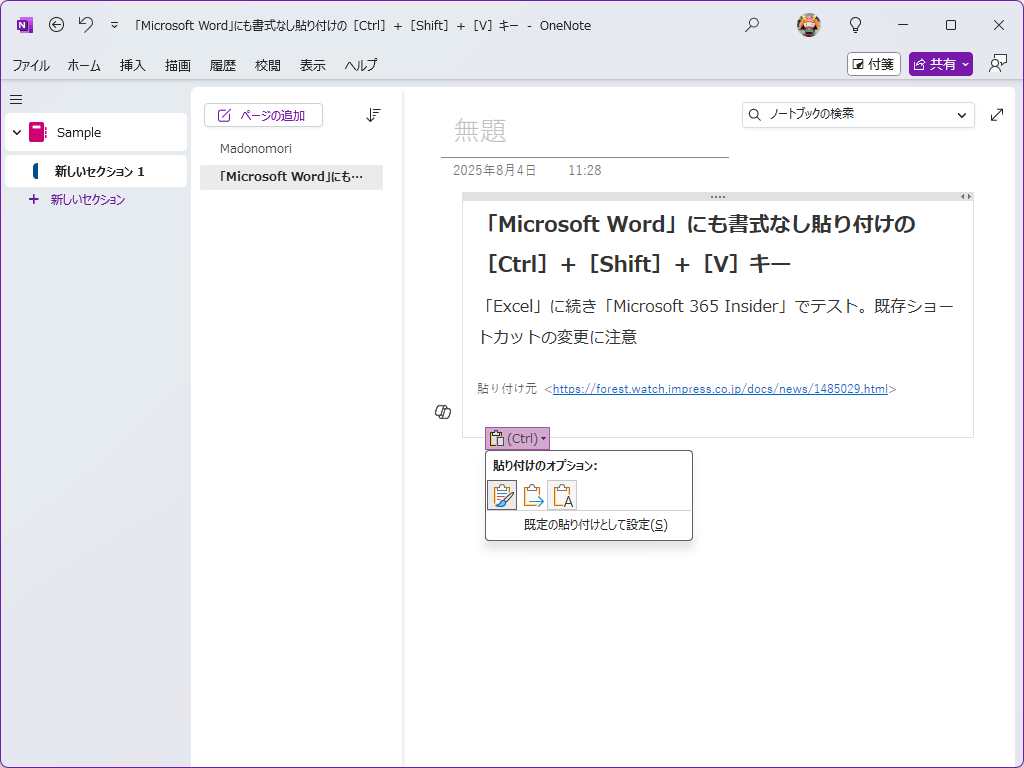Collapse the Sample notebook chevron
This screenshot has height=768, width=1024.
point(16,131)
